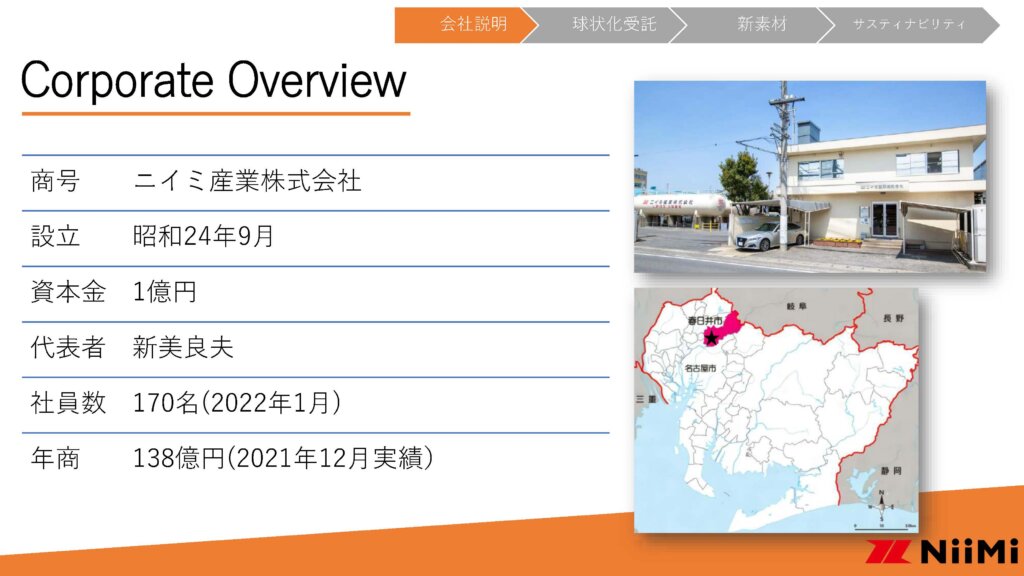Click the 岐阜 label on the map
Image resolution: width=1024 pixels, height=576 pixels.
(x=797, y=306)
